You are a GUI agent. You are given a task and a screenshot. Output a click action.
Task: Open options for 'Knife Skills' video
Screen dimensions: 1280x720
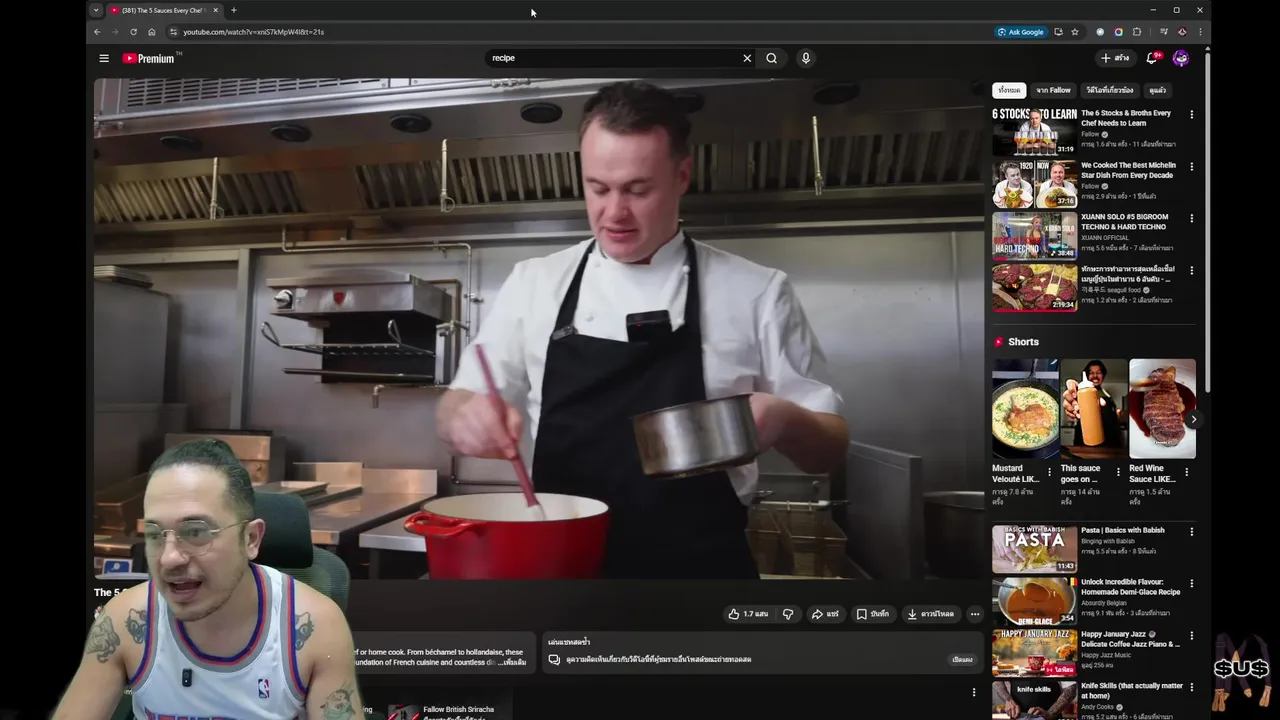coord(1191,687)
